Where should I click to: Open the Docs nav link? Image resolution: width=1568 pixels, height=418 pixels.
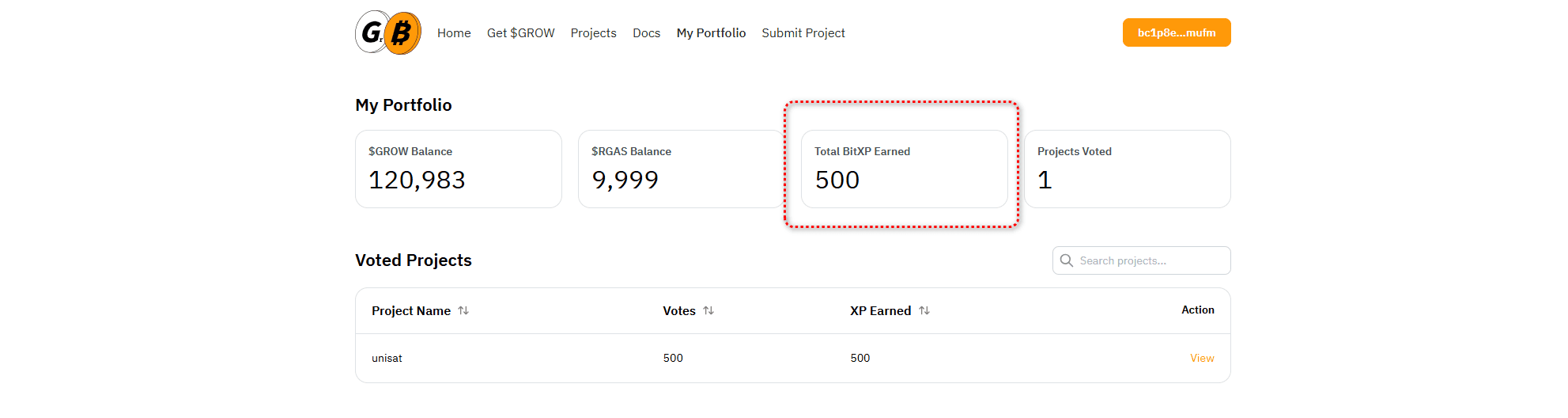tap(647, 32)
